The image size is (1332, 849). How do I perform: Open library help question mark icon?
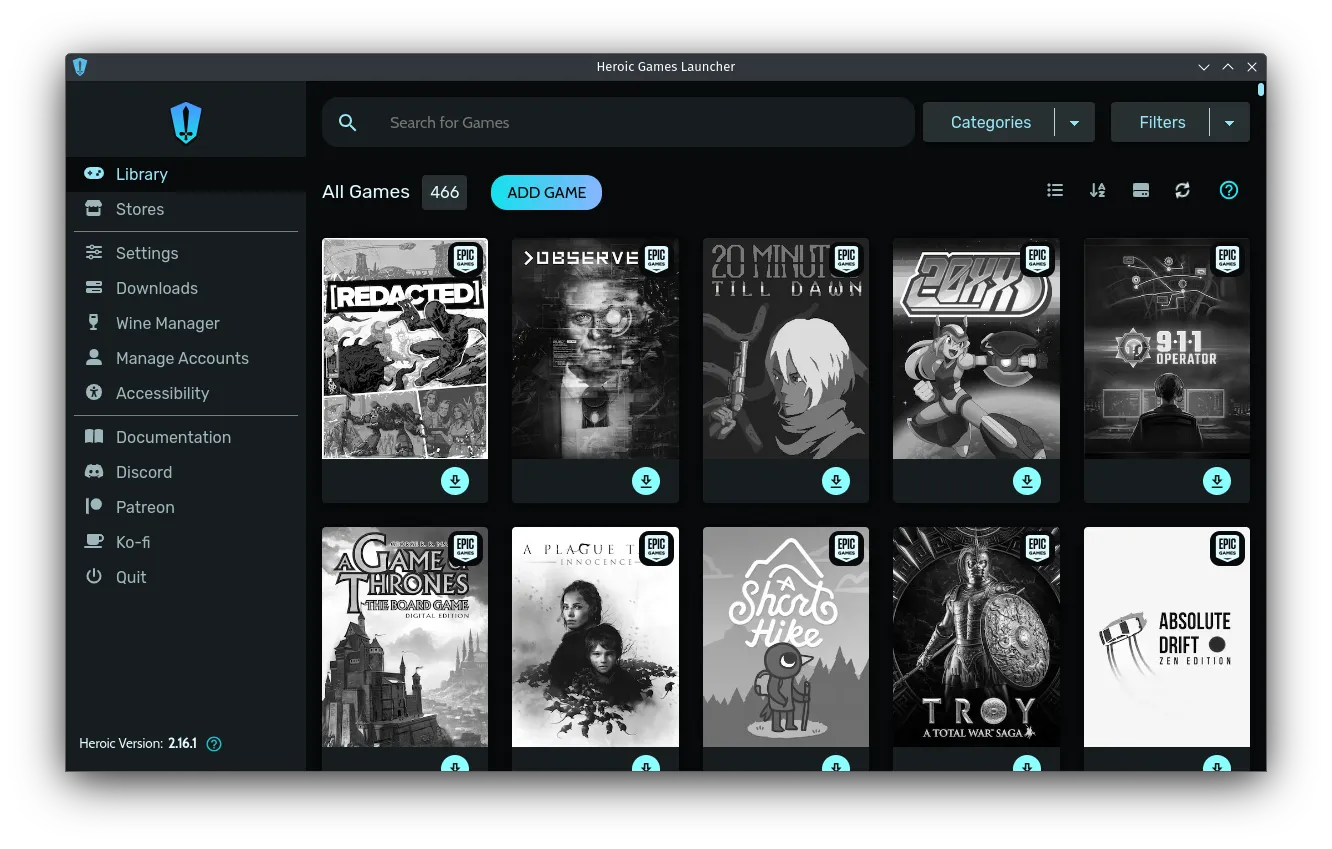pyautogui.click(x=1229, y=190)
